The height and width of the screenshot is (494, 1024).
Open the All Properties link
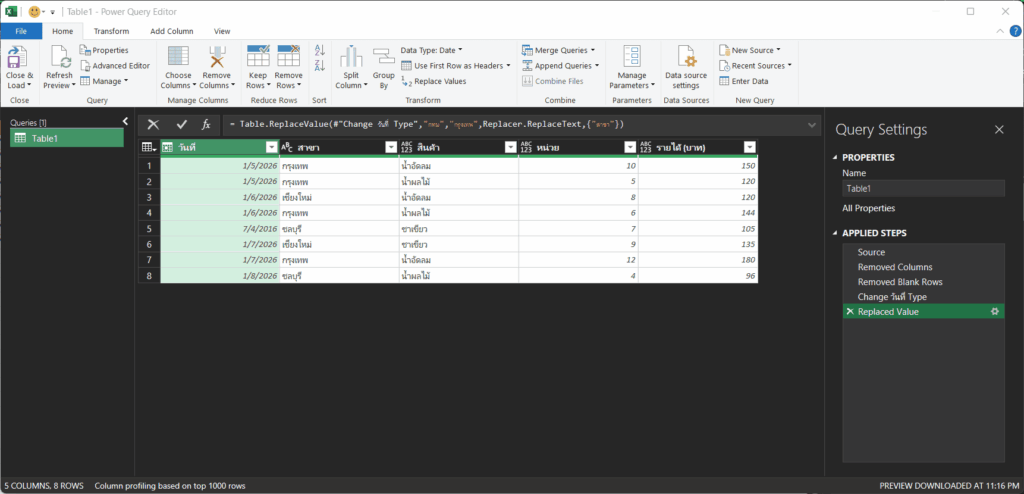click(869, 208)
